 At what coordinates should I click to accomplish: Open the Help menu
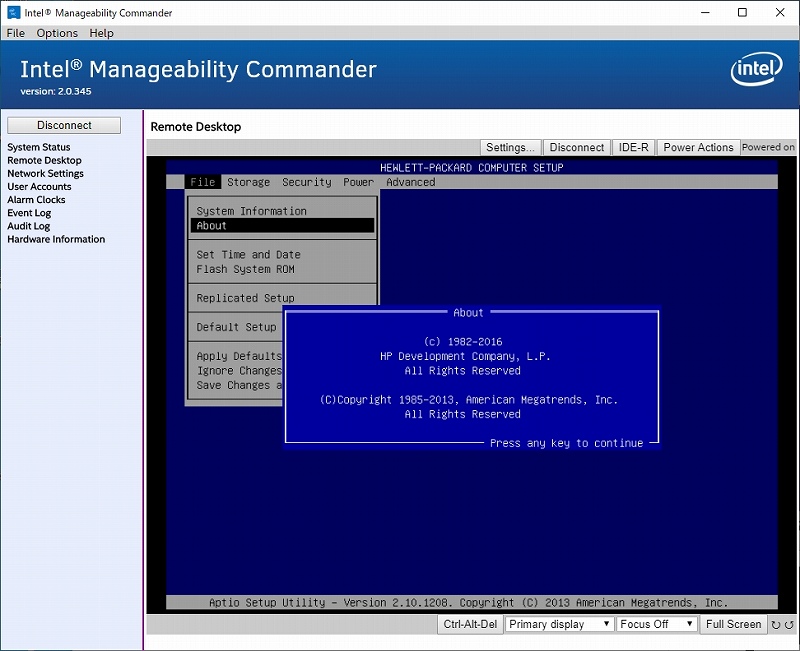102,33
